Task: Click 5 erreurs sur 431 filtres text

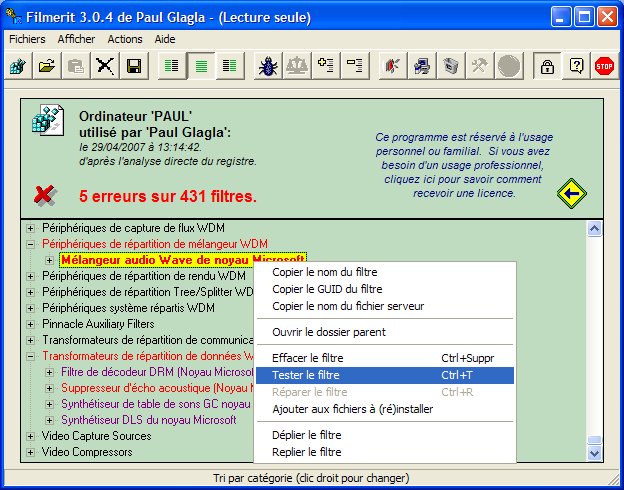Action: click(x=168, y=196)
